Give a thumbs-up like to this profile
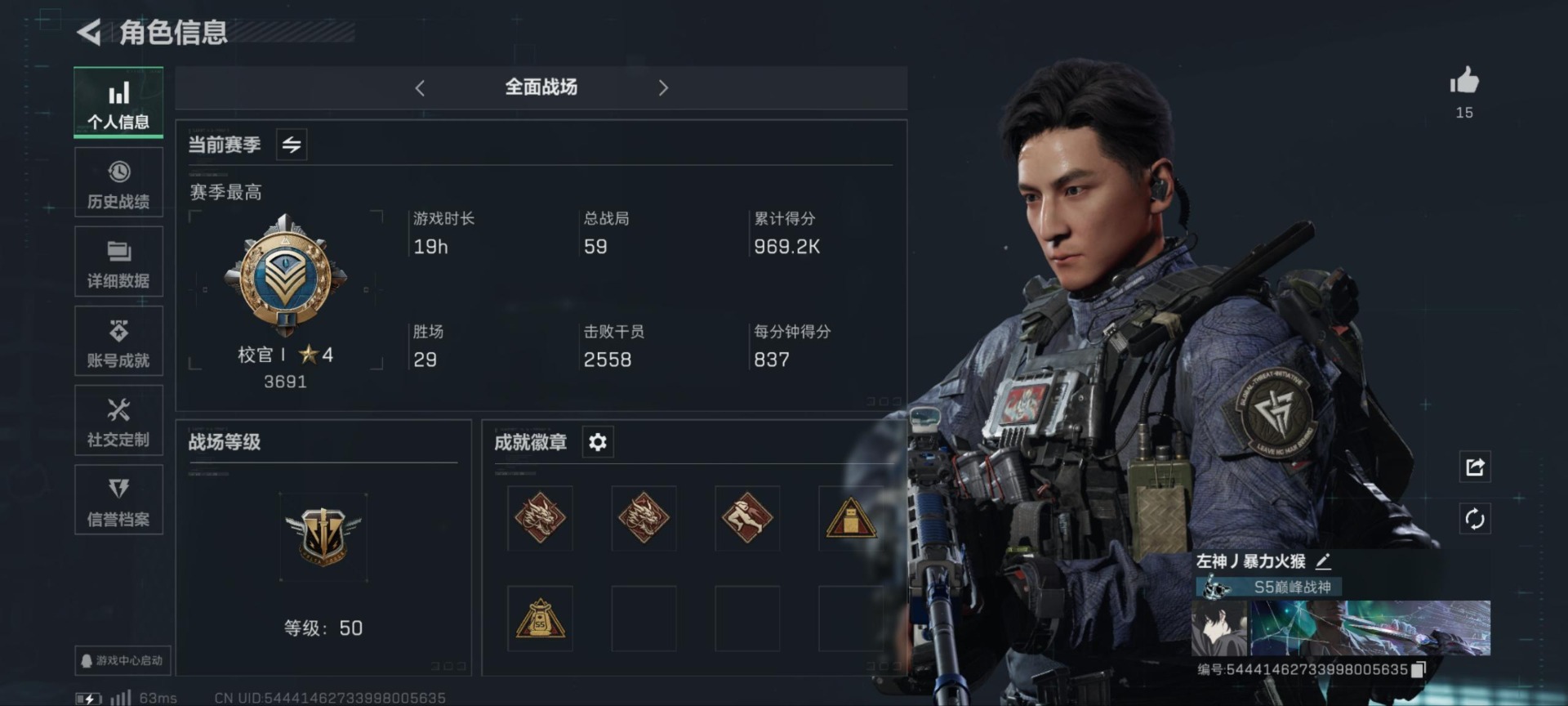Screen dimensions: 1568x706 (1464, 81)
